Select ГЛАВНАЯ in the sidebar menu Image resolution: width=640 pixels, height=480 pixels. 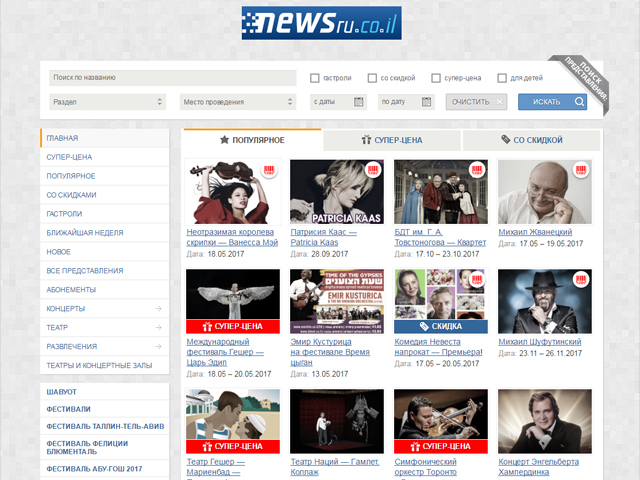[x=105, y=138]
